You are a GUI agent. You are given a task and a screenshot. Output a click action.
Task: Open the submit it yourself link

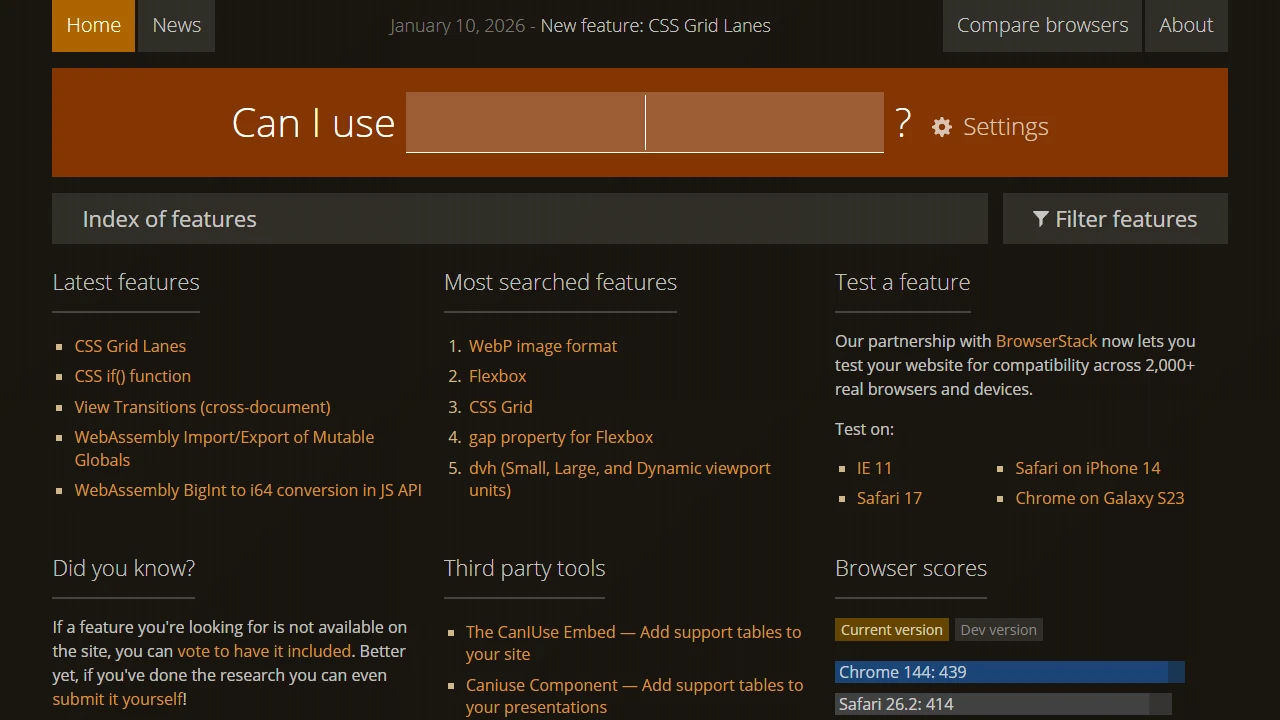tap(116, 699)
